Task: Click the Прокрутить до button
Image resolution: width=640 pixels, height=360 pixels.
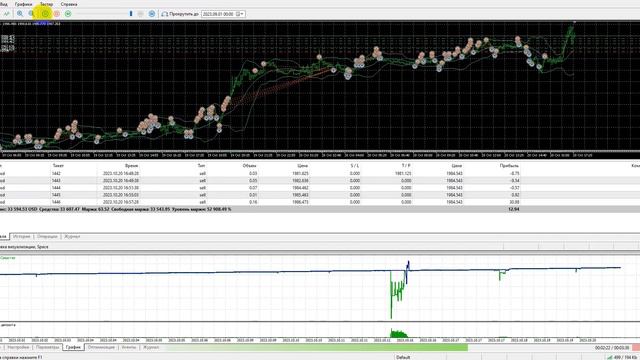Action: point(180,14)
